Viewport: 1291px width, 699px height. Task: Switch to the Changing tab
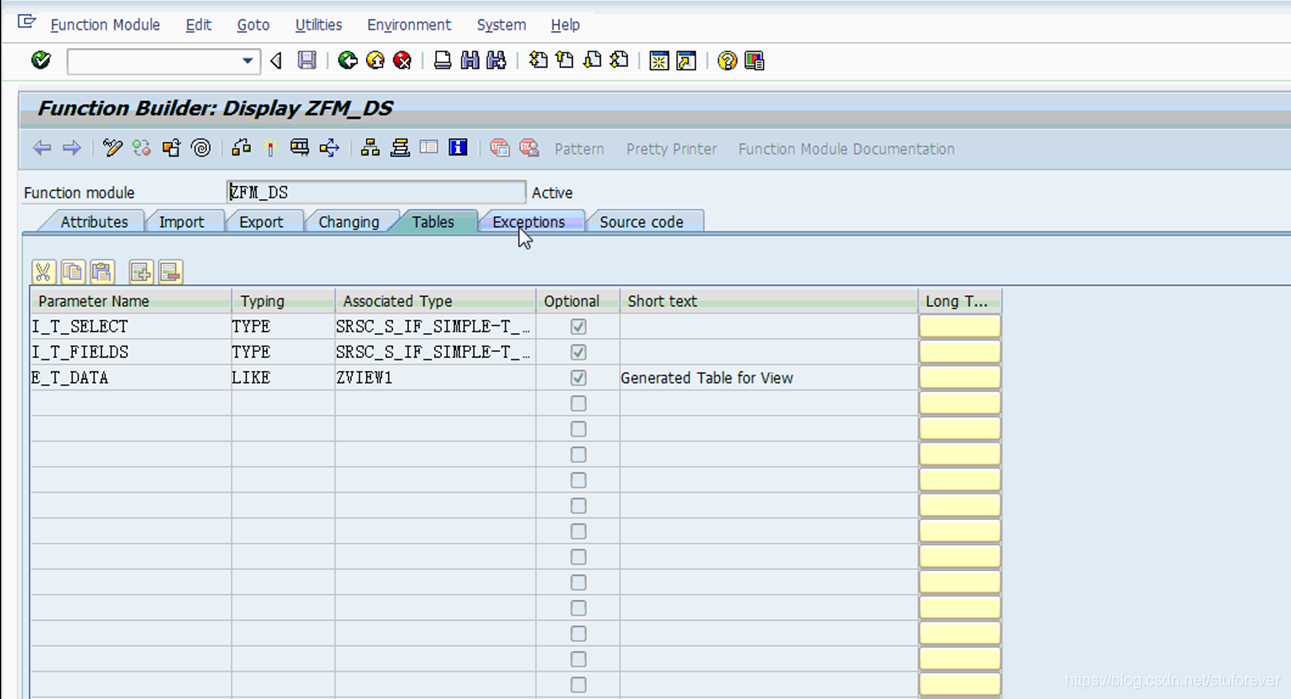click(348, 222)
